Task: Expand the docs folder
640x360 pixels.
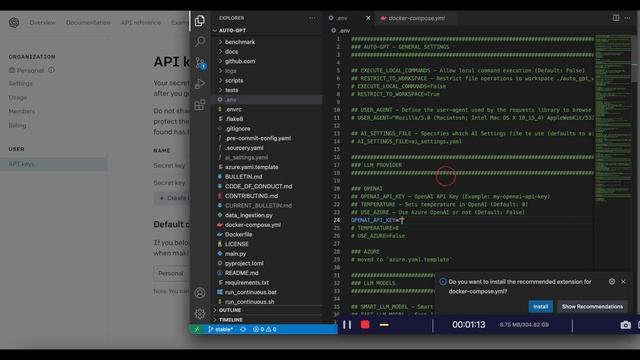Action: click(231, 51)
